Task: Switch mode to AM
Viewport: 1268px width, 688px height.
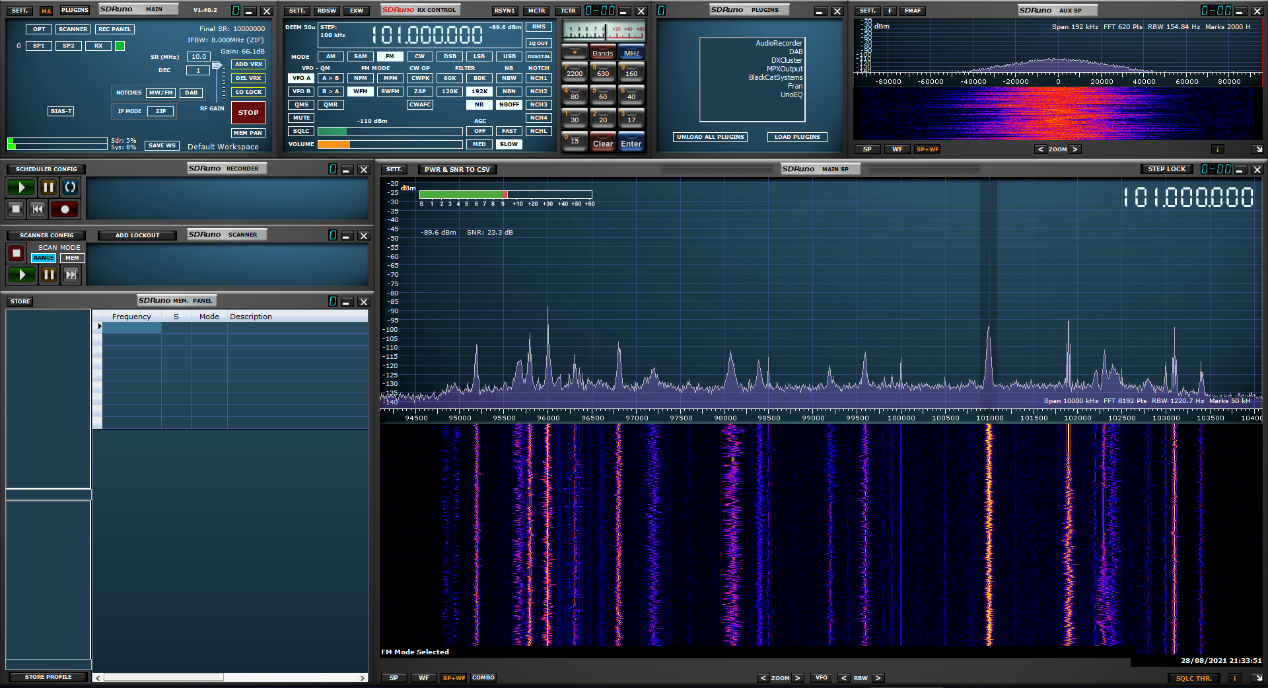Action: pyautogui.click(x=331, y=56)
